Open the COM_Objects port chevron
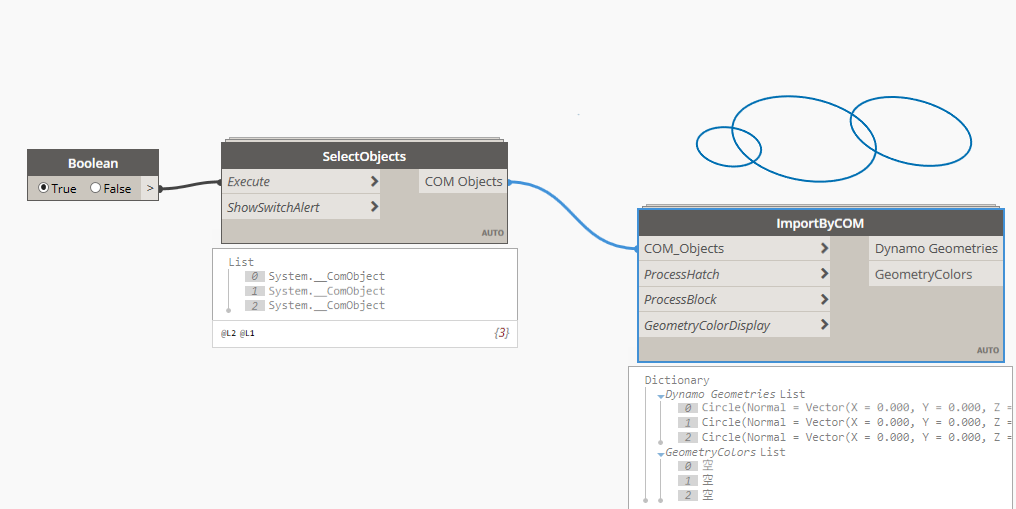Viewport: 1016px width, 509px height. click(x=824, y=249)
